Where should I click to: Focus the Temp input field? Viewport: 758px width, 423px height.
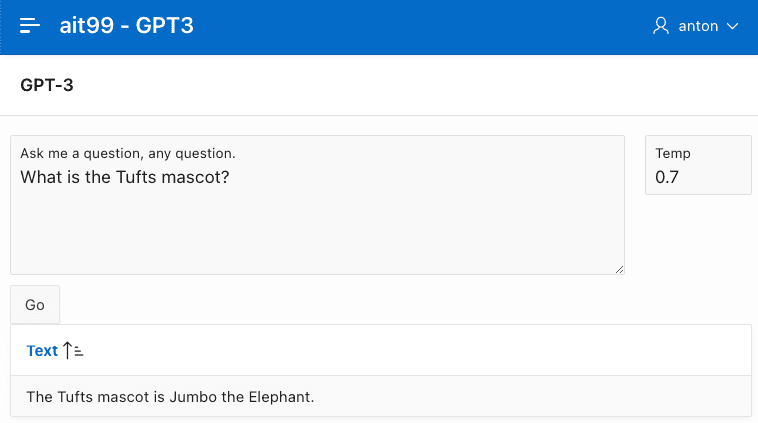(698, 178)
